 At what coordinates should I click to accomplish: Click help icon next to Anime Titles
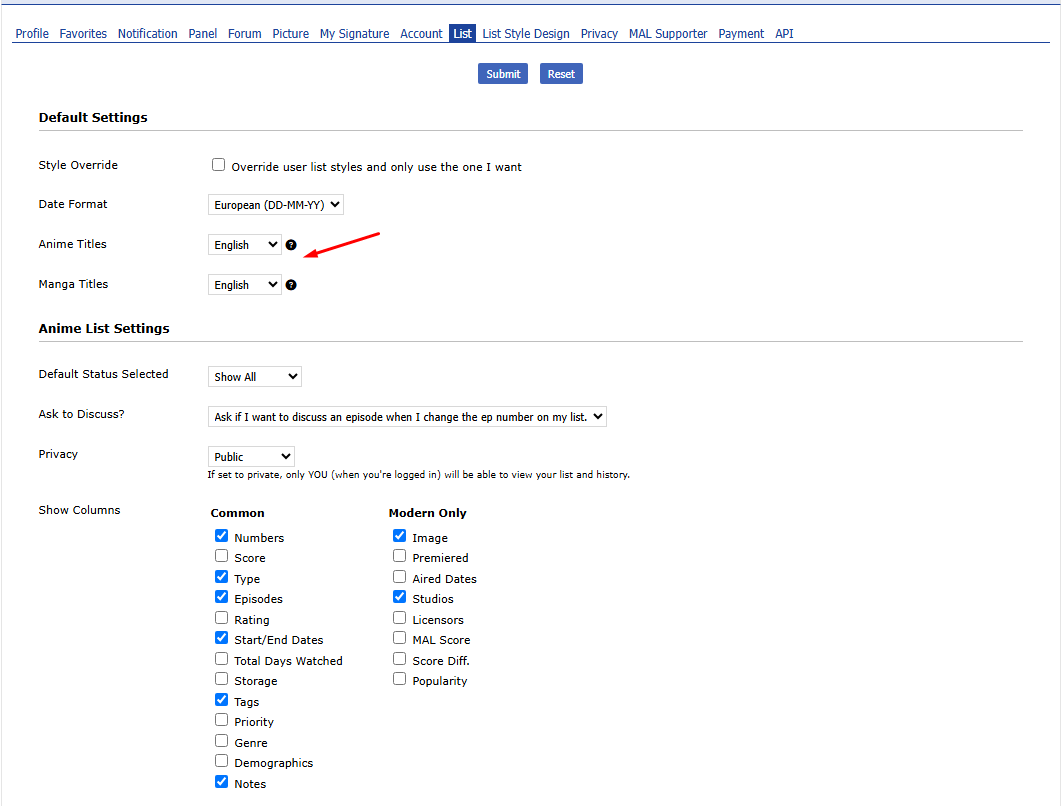click(291, 245)
